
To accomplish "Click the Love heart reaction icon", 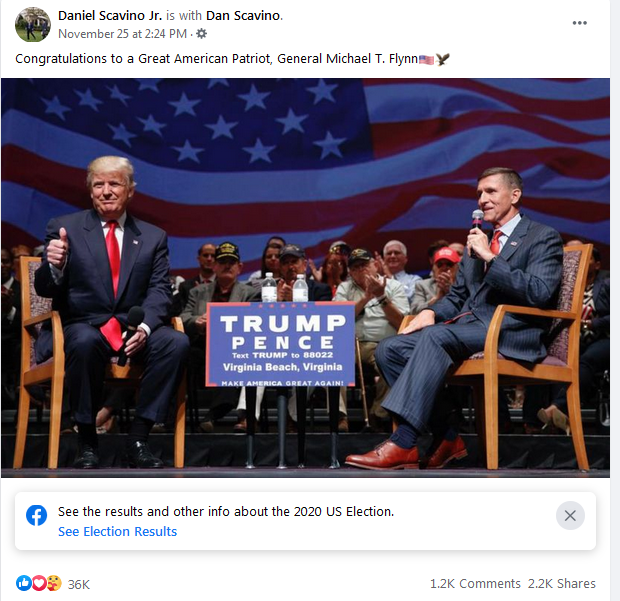I will [39, 583].
